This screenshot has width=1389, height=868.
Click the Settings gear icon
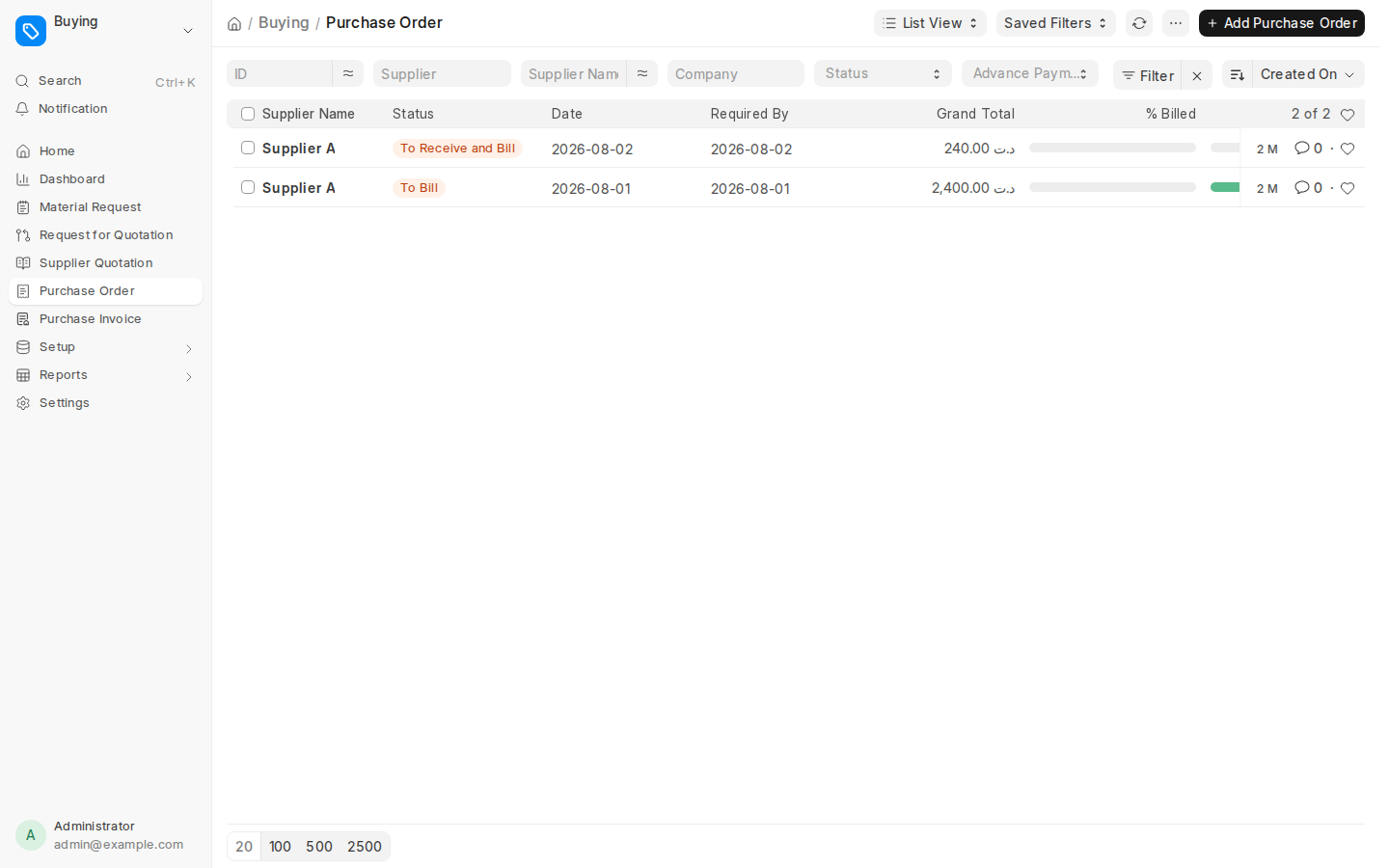(x=23, y=403)
